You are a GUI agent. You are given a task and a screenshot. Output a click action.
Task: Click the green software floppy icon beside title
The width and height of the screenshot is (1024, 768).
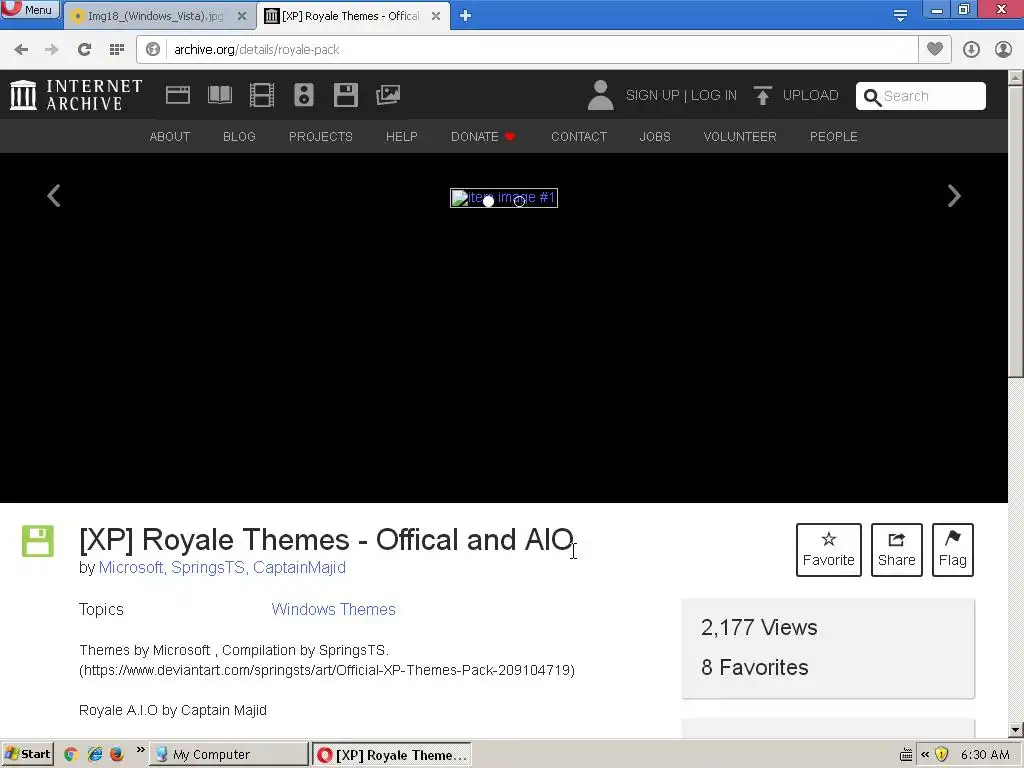38,541
